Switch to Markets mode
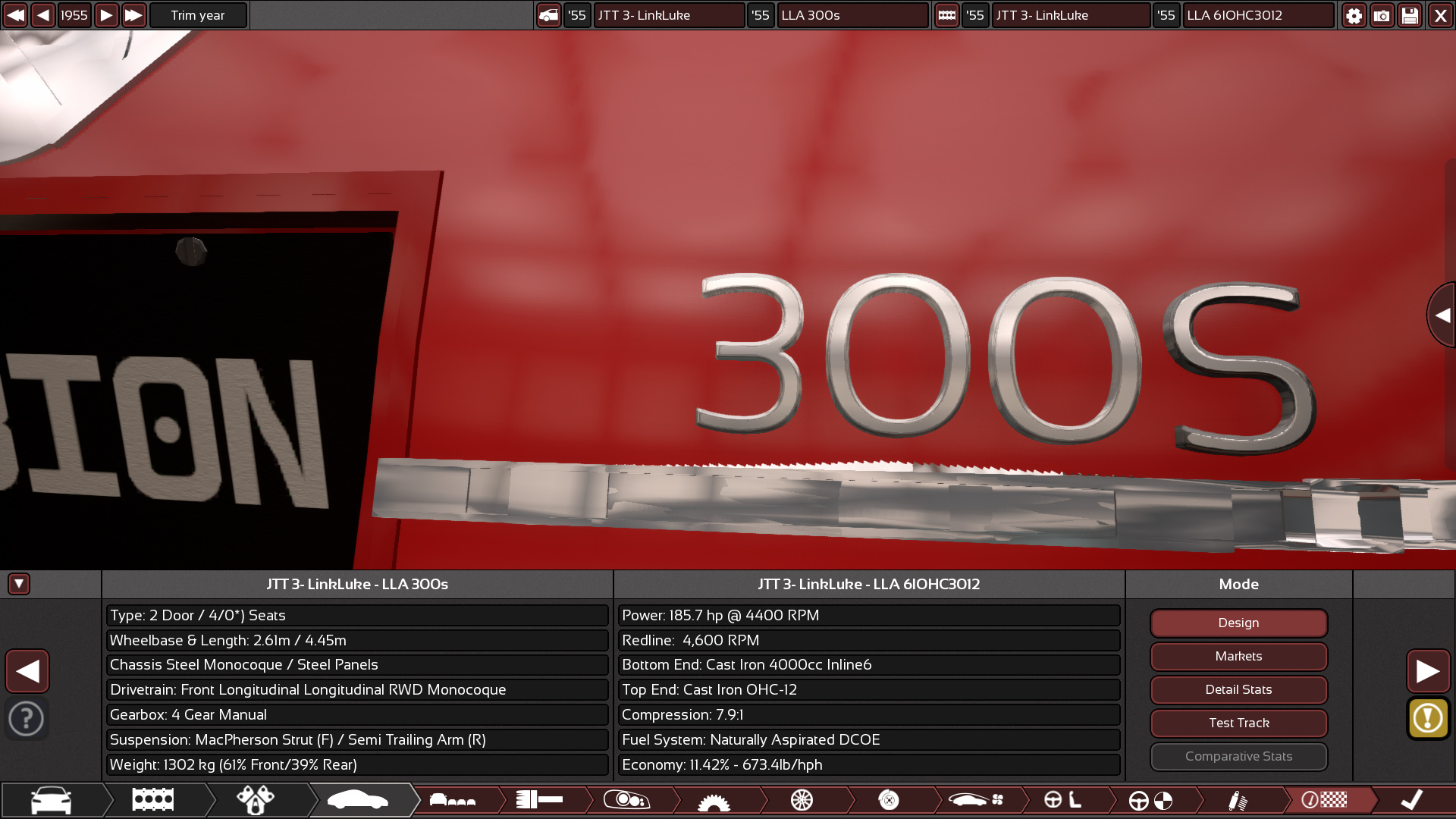Viewport: 1456px width, 819px height. tap(1238, 656)
